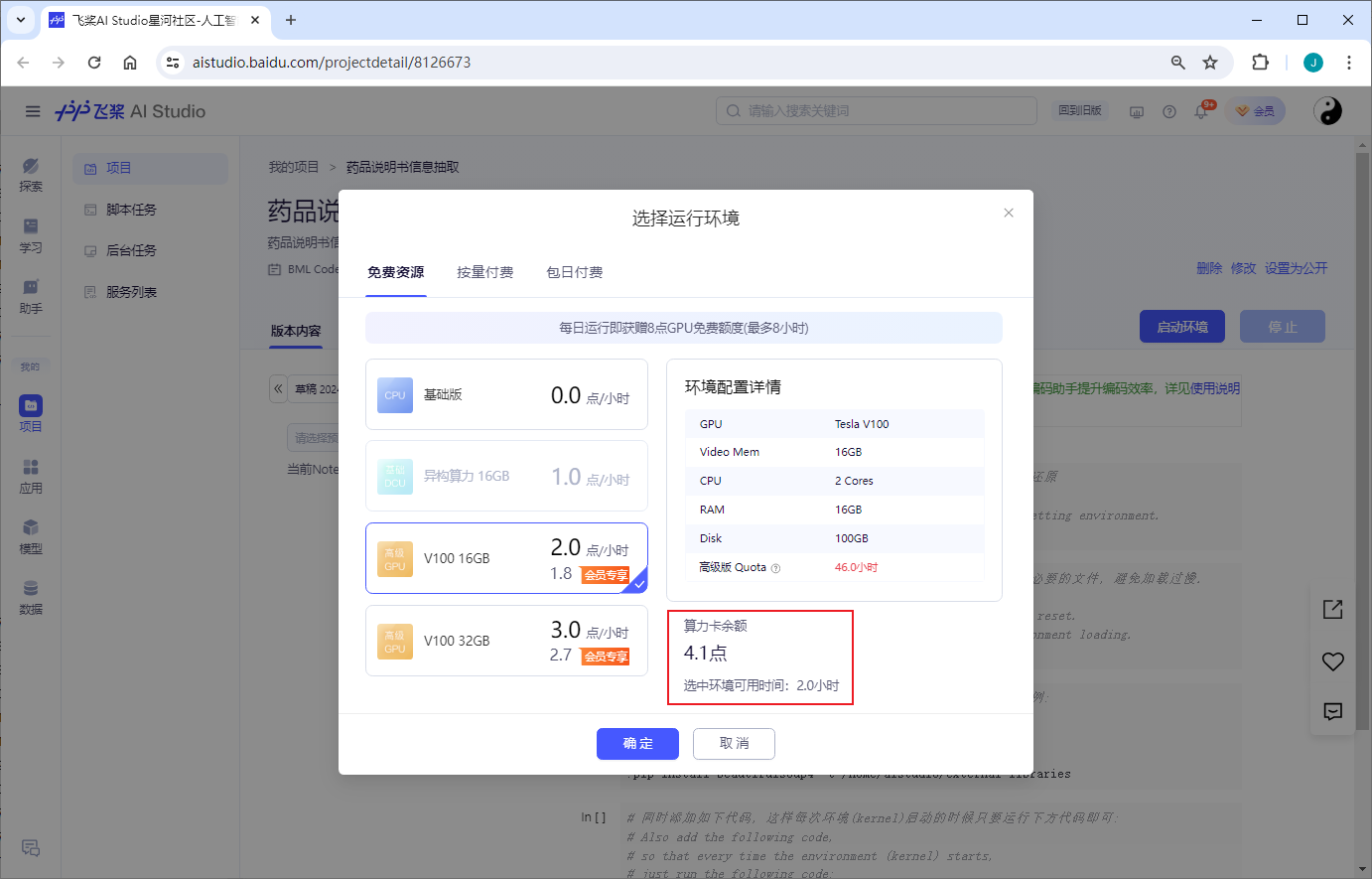This screenshot has width=1372, height=879.
Task: Select the V100 16GB environment card
Action: (506, 558)
